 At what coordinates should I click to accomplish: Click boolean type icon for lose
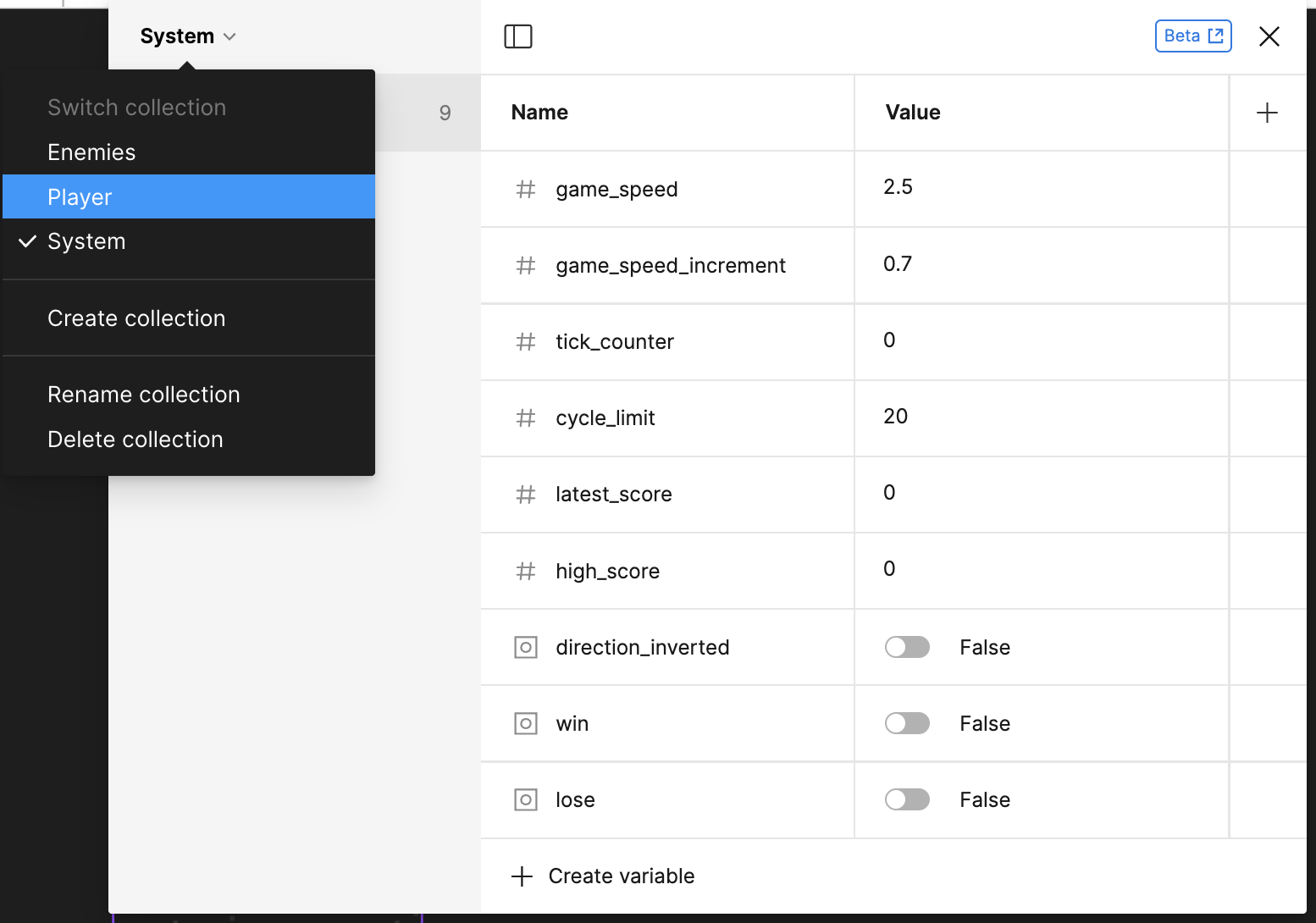pyautogui.click(x=526, y=799)
